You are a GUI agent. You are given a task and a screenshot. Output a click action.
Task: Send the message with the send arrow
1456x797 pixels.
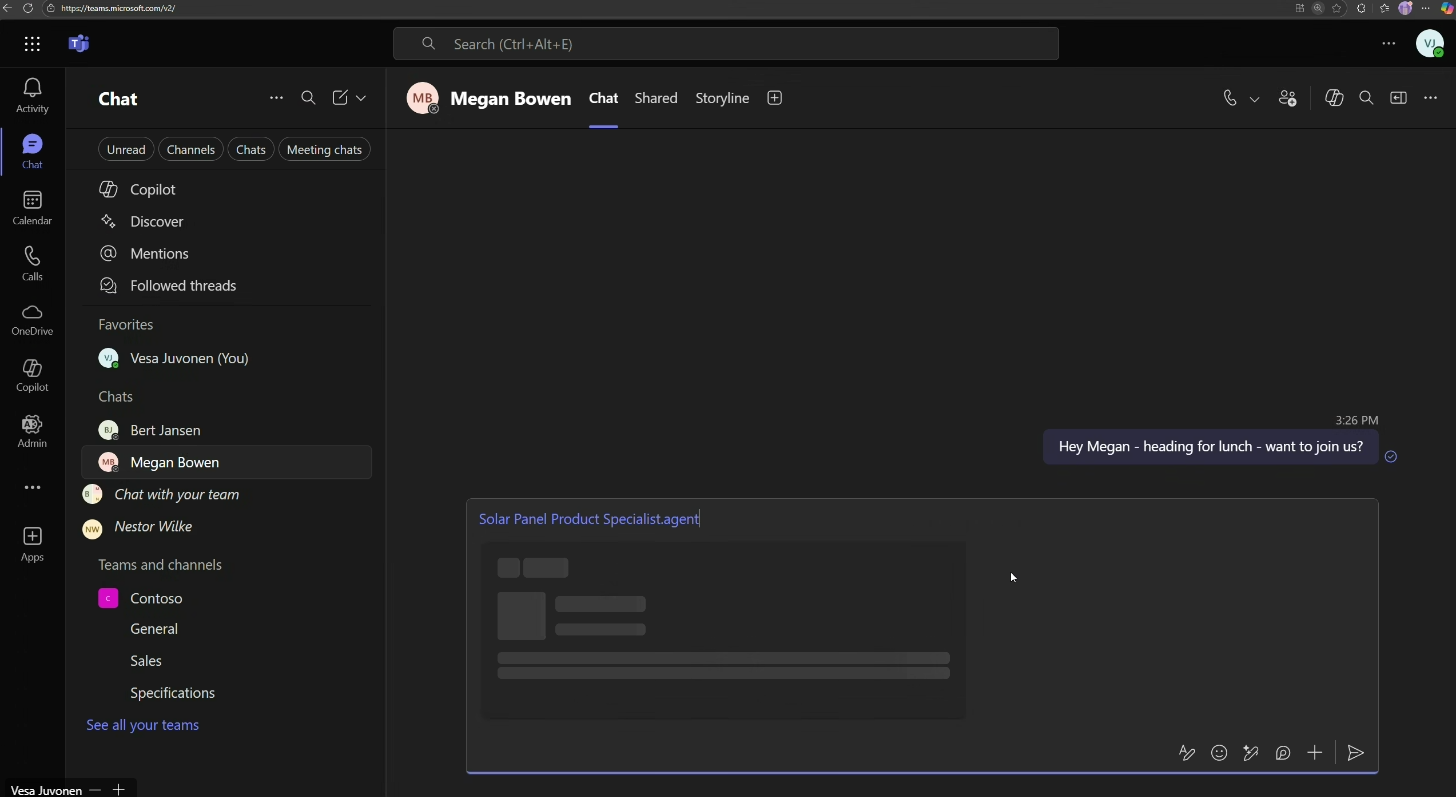coord(1356,754)
